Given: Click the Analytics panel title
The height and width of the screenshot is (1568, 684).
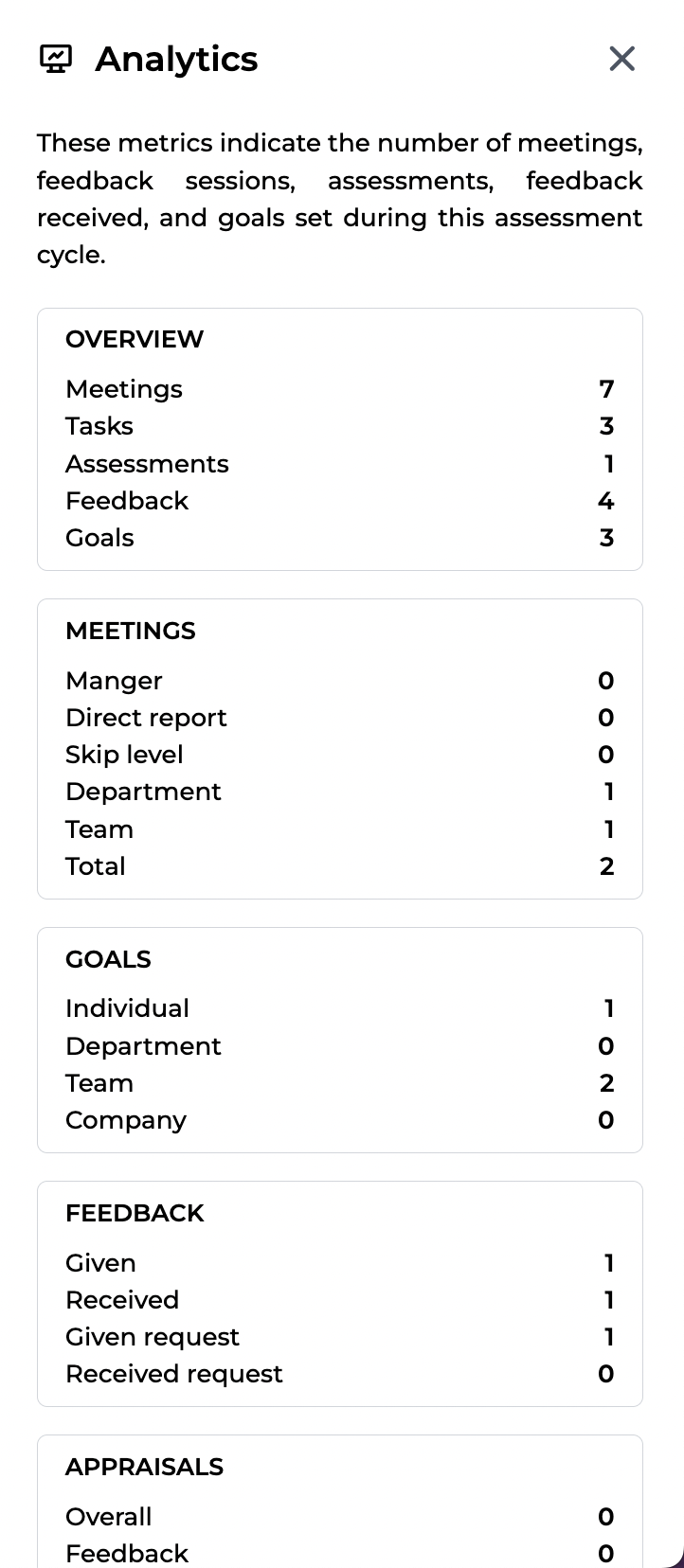Looking at the screenshot, I should [x=176, y=59].
